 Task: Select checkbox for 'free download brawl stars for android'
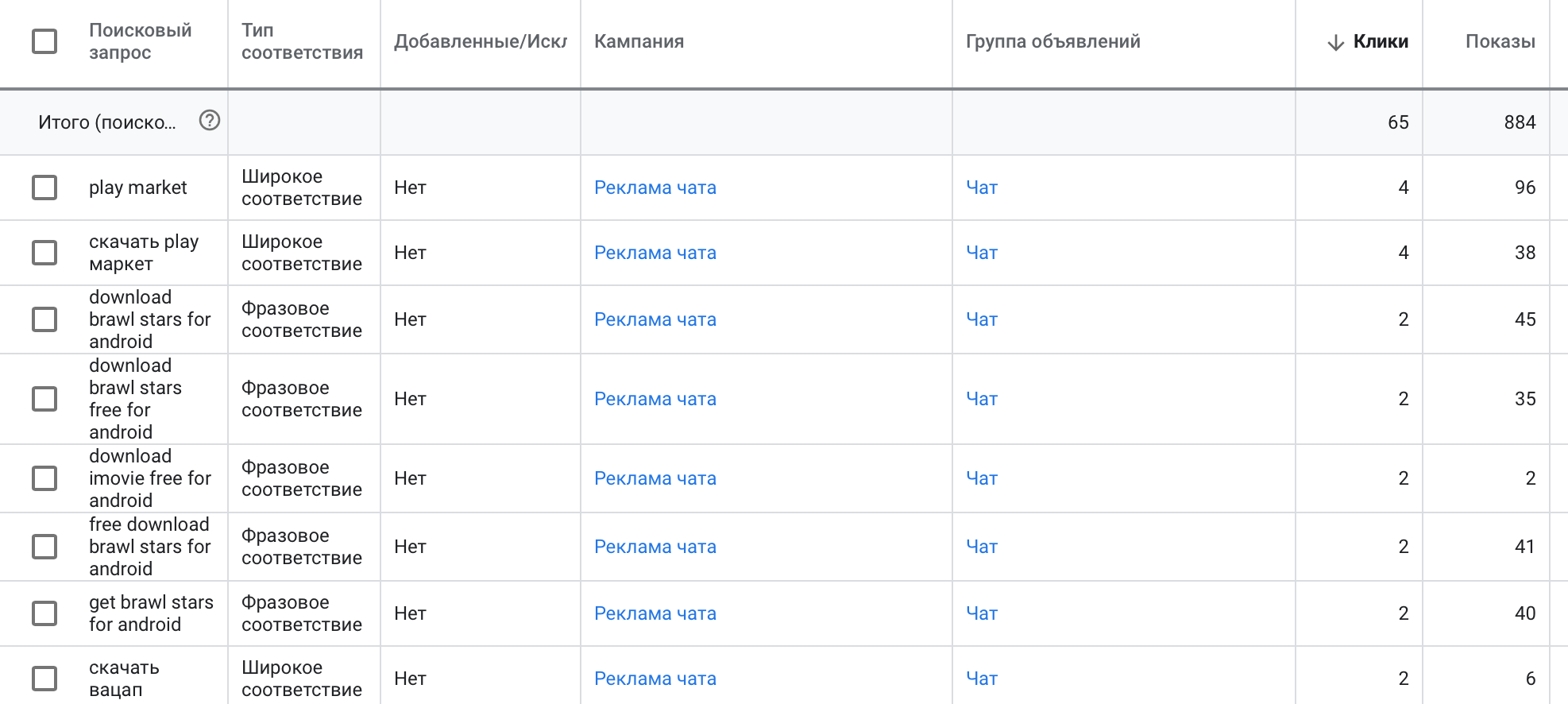click(44, 547)
